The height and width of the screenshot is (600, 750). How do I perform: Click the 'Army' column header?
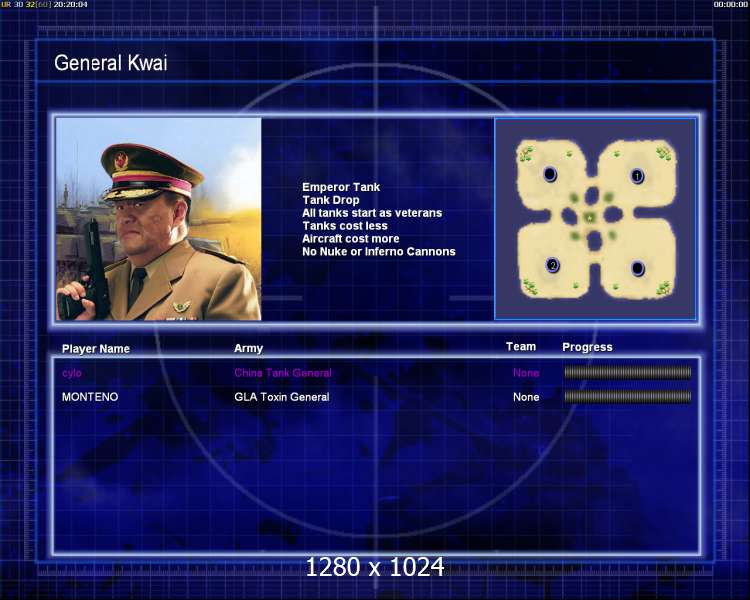248,348
